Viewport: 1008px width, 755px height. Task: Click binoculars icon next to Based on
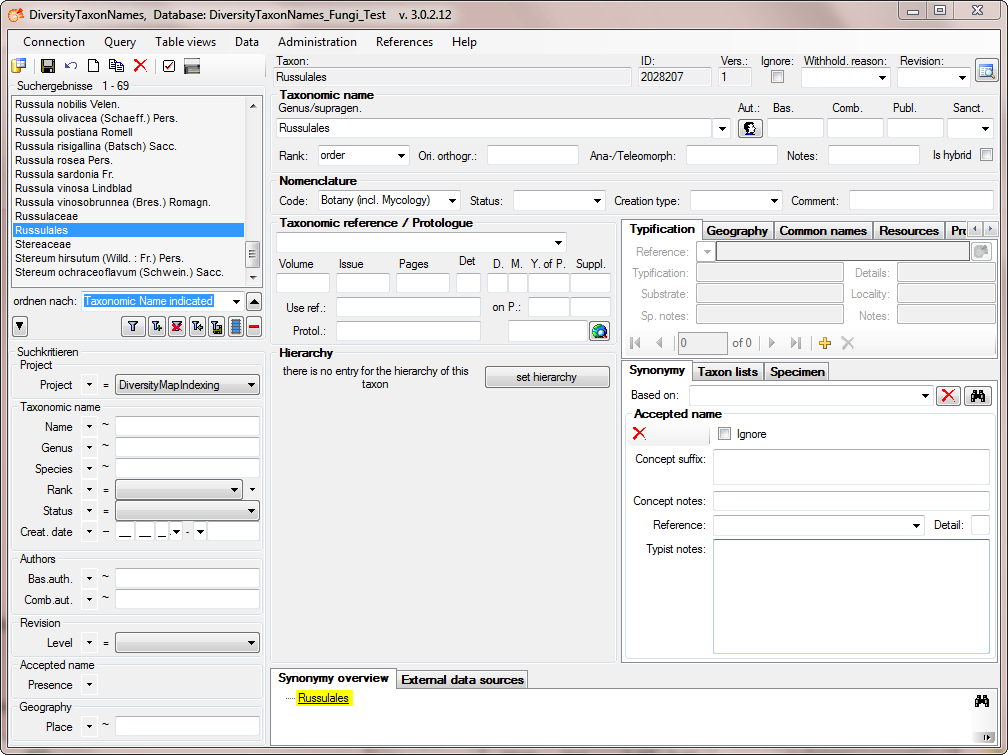979,396
